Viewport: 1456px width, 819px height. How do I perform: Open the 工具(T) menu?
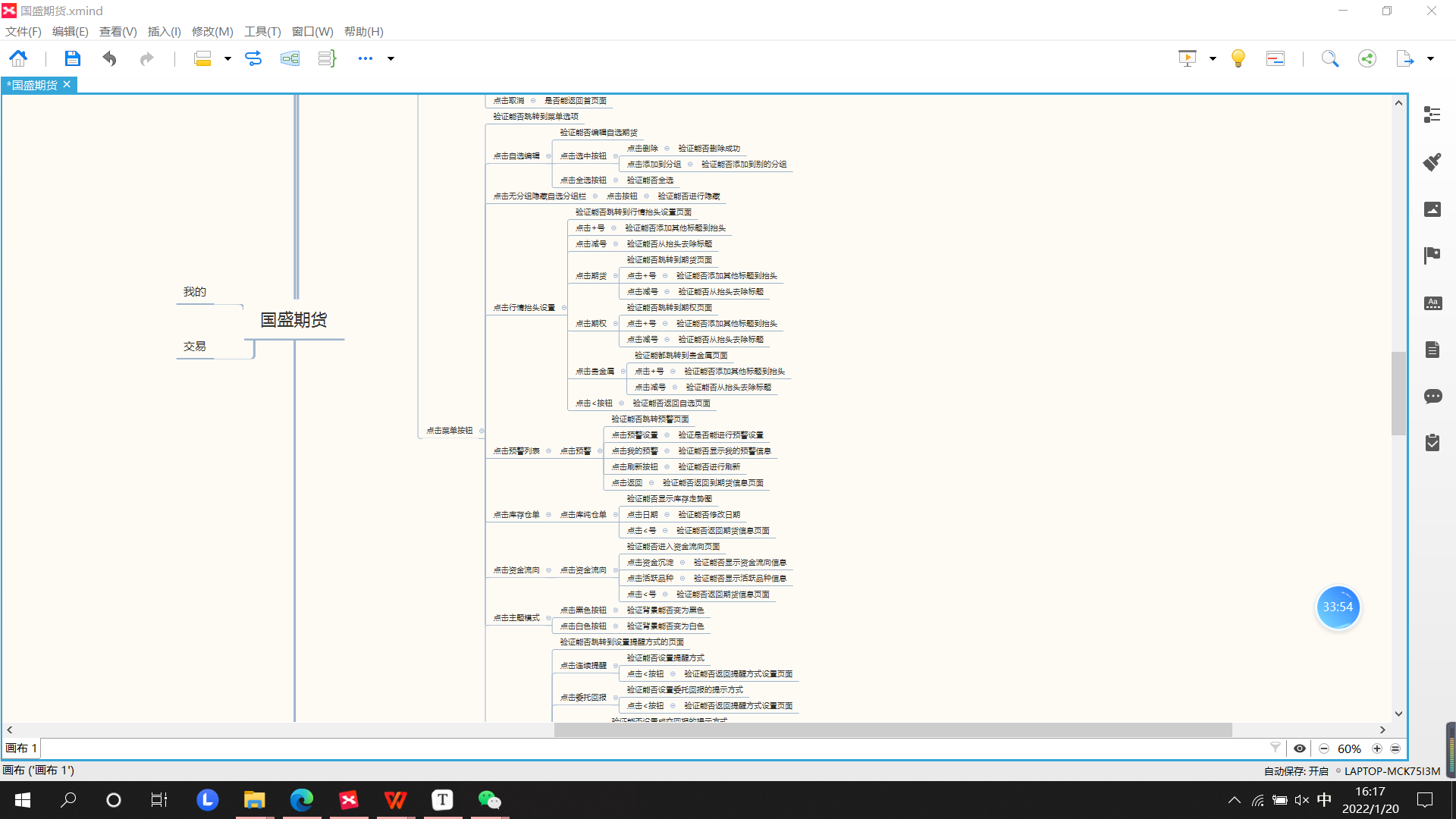click(262, 31)
